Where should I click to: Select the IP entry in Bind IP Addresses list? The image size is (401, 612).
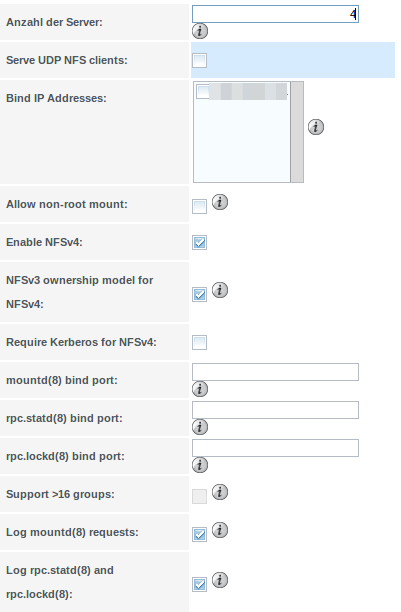point(242,91)
